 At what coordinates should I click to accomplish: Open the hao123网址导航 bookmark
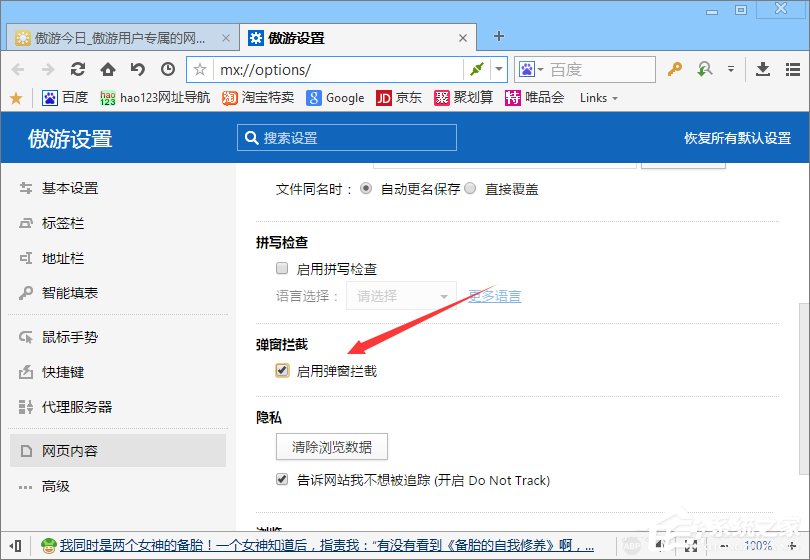click(x=155, y=98)
